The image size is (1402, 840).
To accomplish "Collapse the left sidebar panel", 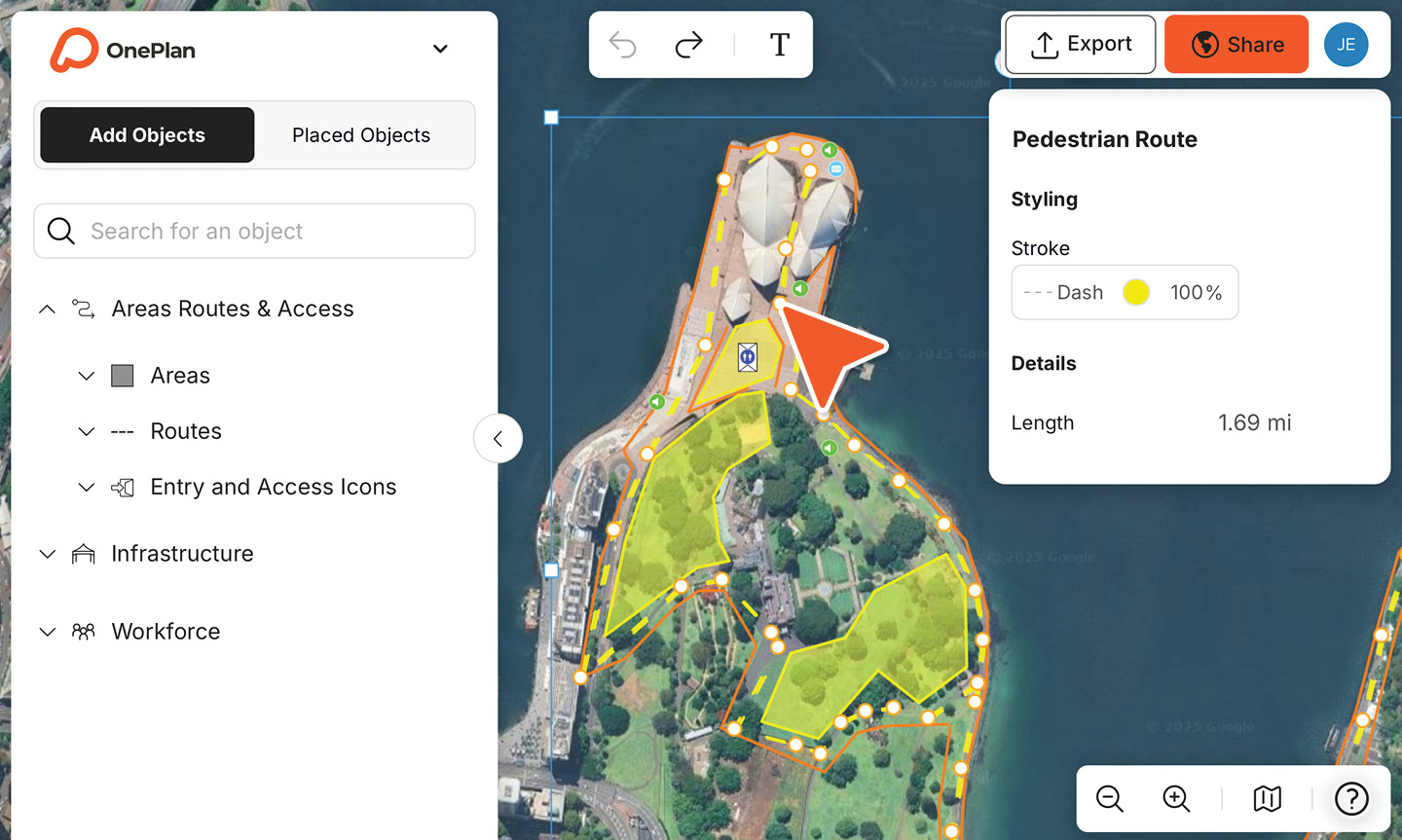I will (498, 439).
